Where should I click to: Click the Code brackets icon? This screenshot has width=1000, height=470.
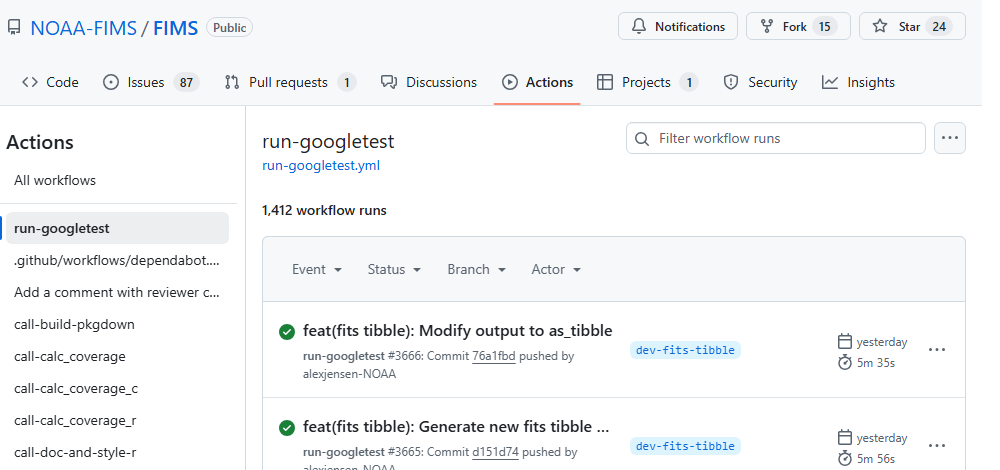(30, 82)
